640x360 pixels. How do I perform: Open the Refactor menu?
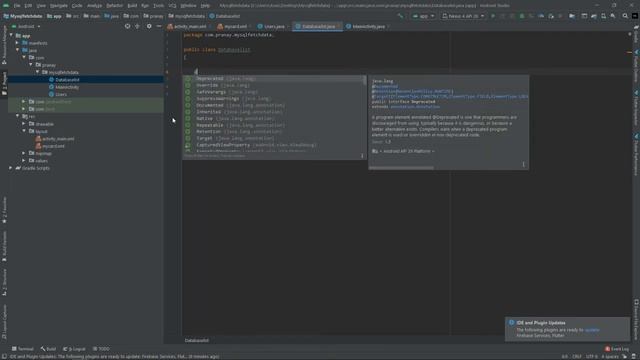[114, 6]
